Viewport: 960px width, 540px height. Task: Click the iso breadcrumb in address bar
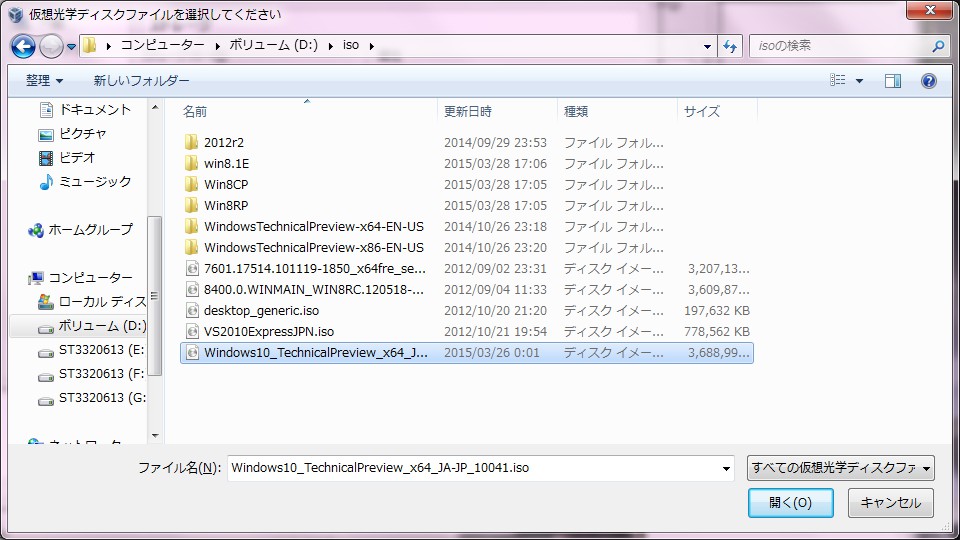pos(351,45)
